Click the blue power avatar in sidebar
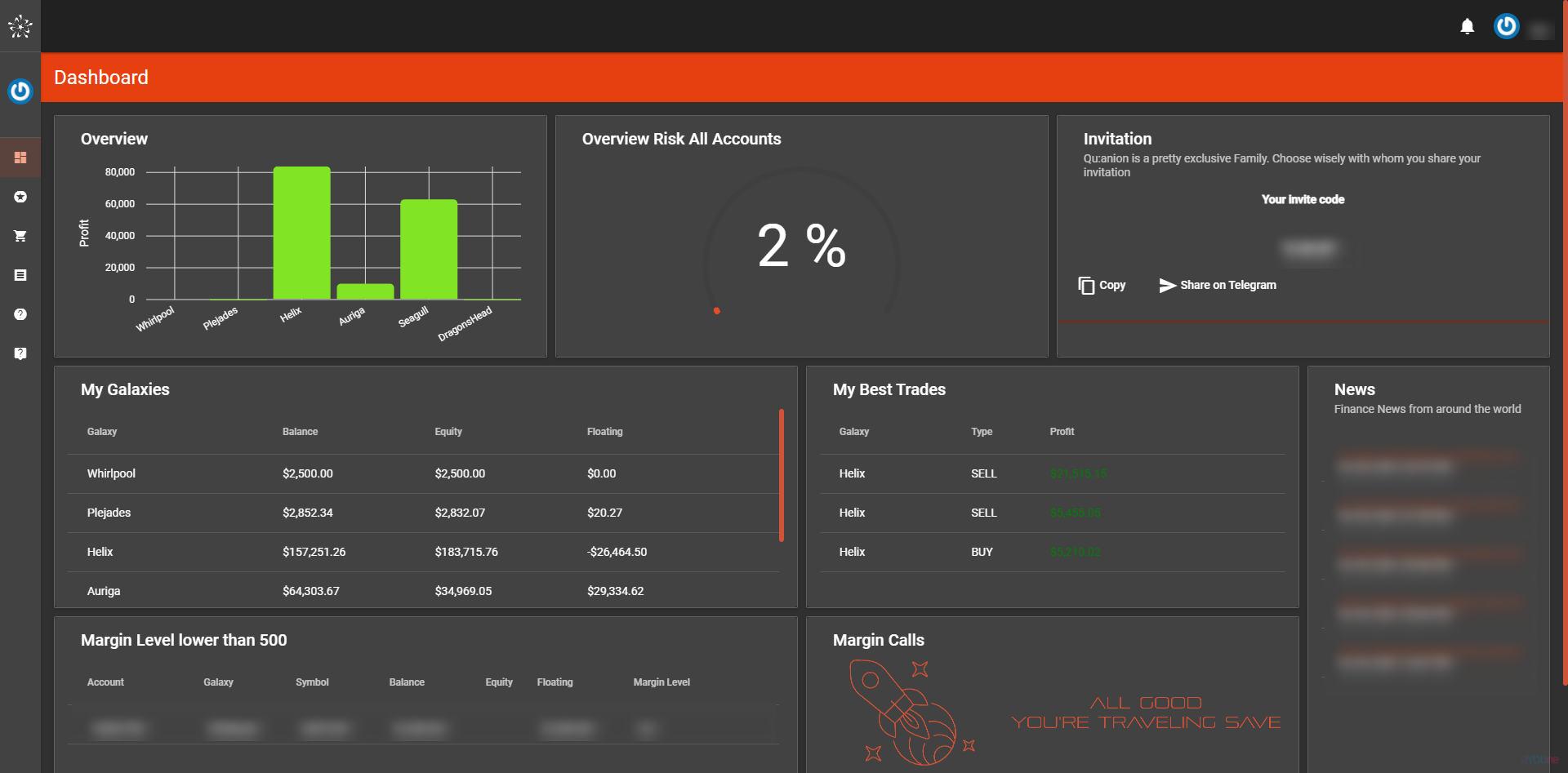Screen dimensions: 1568x773 click(x=20, y=91)
